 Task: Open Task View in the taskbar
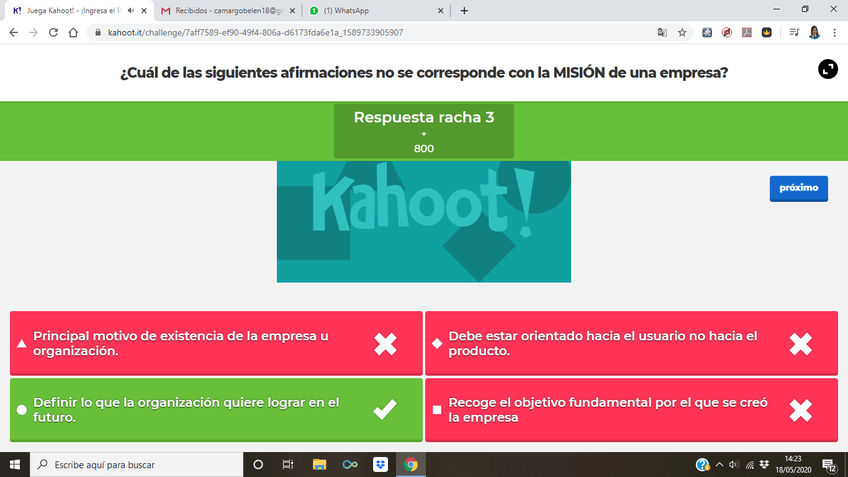(288, 465)
